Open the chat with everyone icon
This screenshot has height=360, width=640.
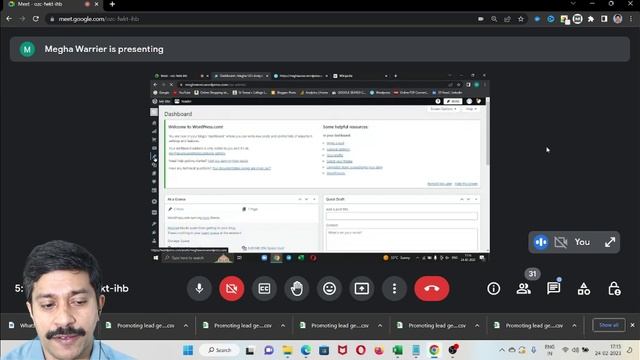tap(553, 289)
